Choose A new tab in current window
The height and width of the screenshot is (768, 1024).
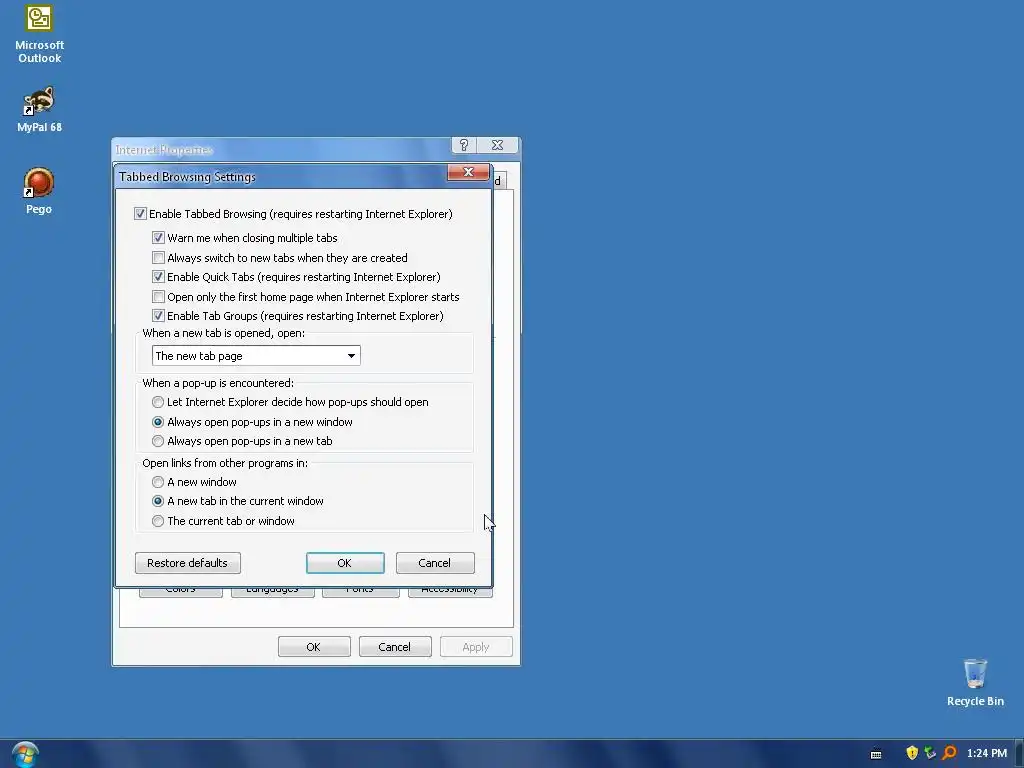(x=158, y=502)
